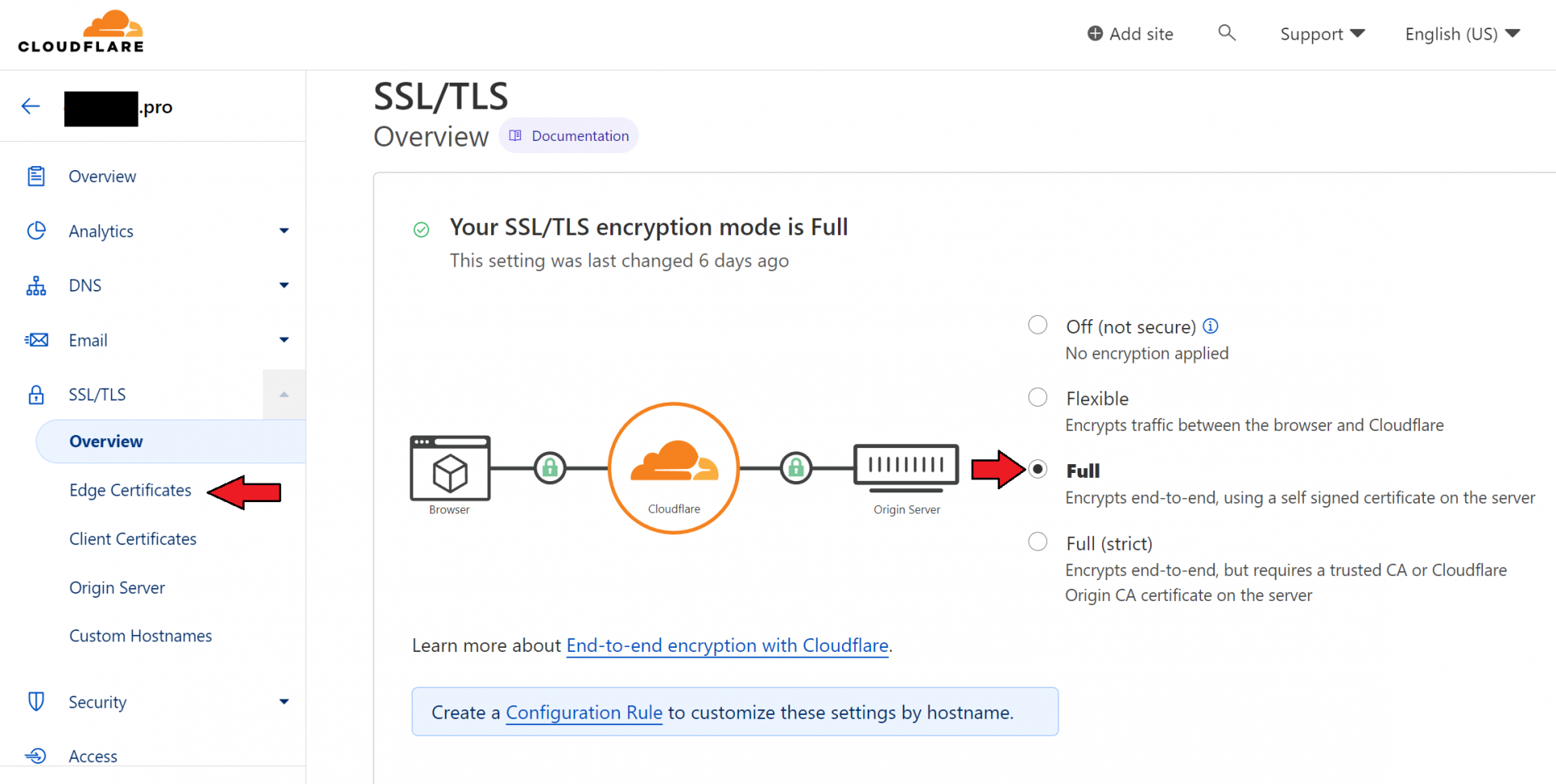Image resolution: width=1556 pixels, height=784 pixels.
Task: Click the Security shield icon
Action: point(36,701)
